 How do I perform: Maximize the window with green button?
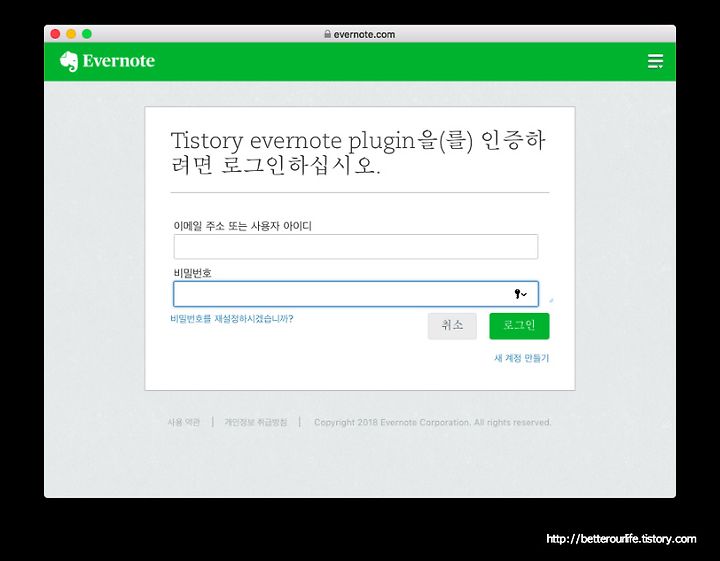point(87,34)
